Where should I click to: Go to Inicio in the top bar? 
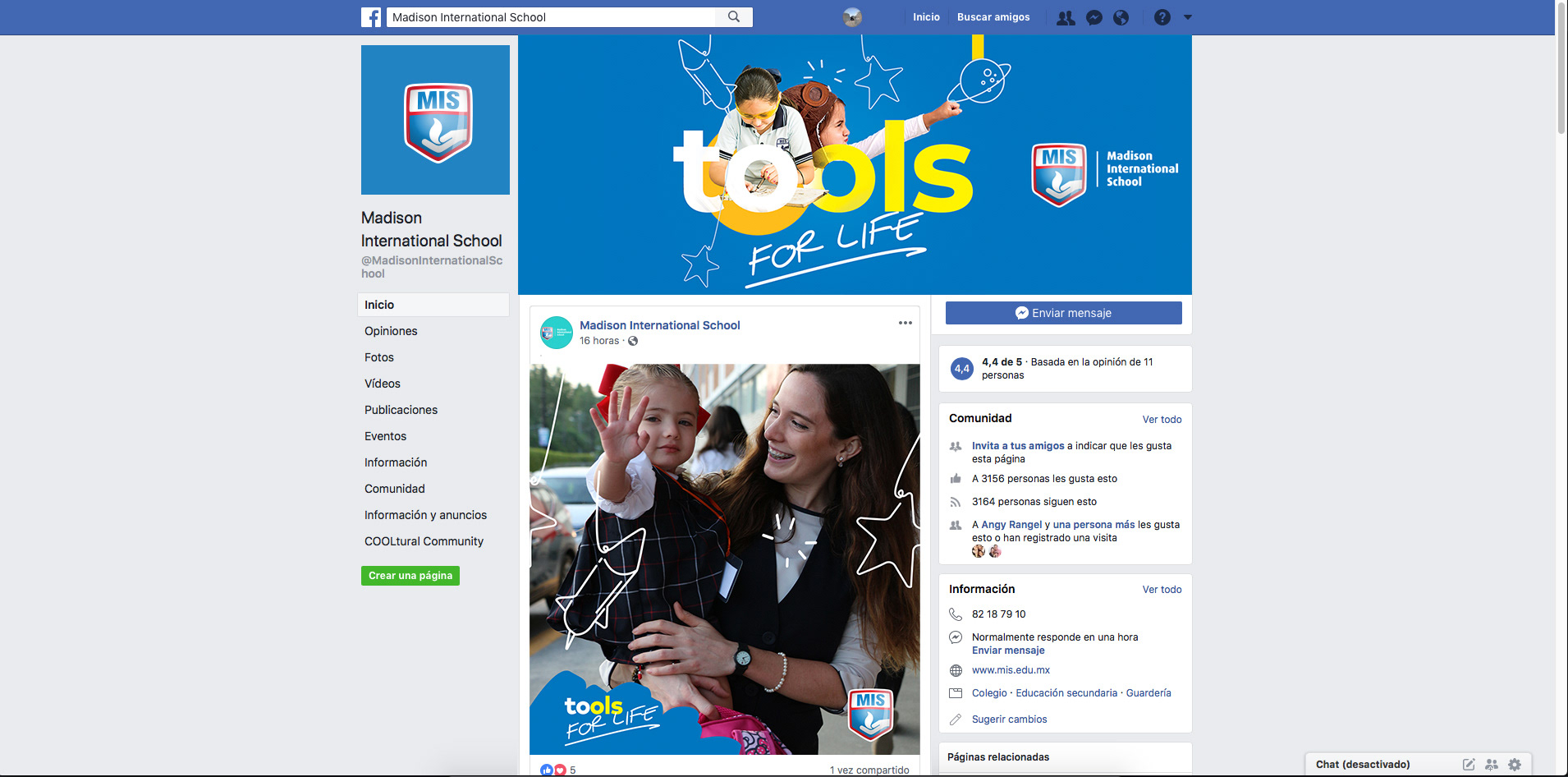pos(926,17)
